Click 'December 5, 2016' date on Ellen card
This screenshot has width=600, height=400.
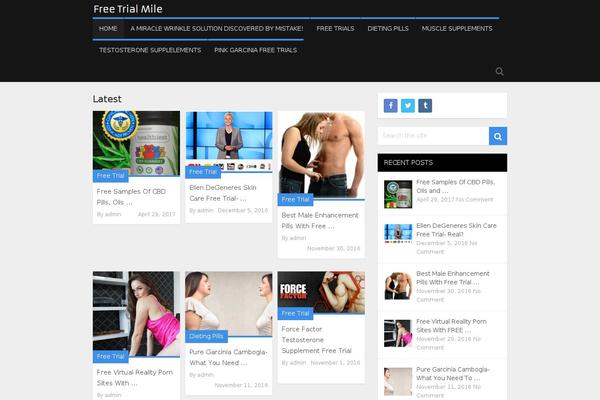click(243, 210)
